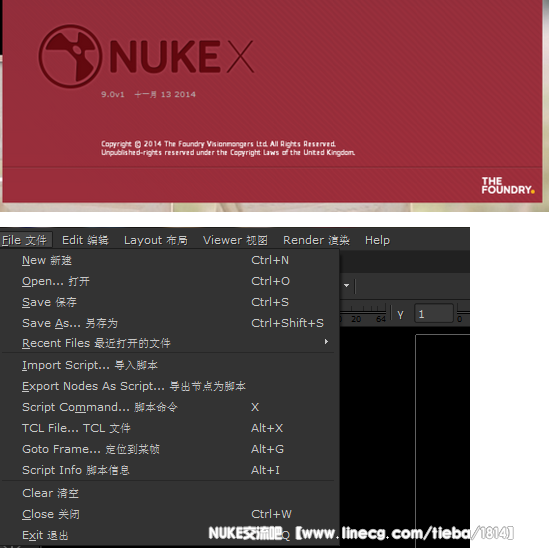The height and width of the screenshot is (550, 549).
Task: Open the viewer toolbar dropdown arrow
Action: pos(346,286)
